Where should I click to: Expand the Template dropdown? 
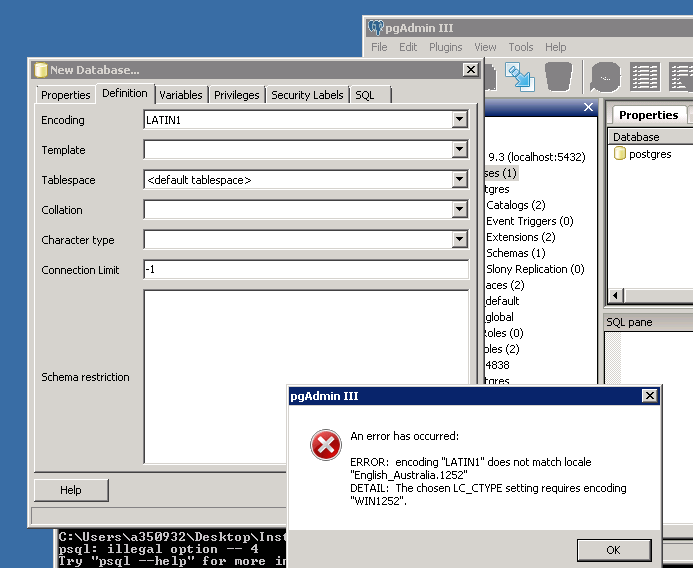point(459,150)
